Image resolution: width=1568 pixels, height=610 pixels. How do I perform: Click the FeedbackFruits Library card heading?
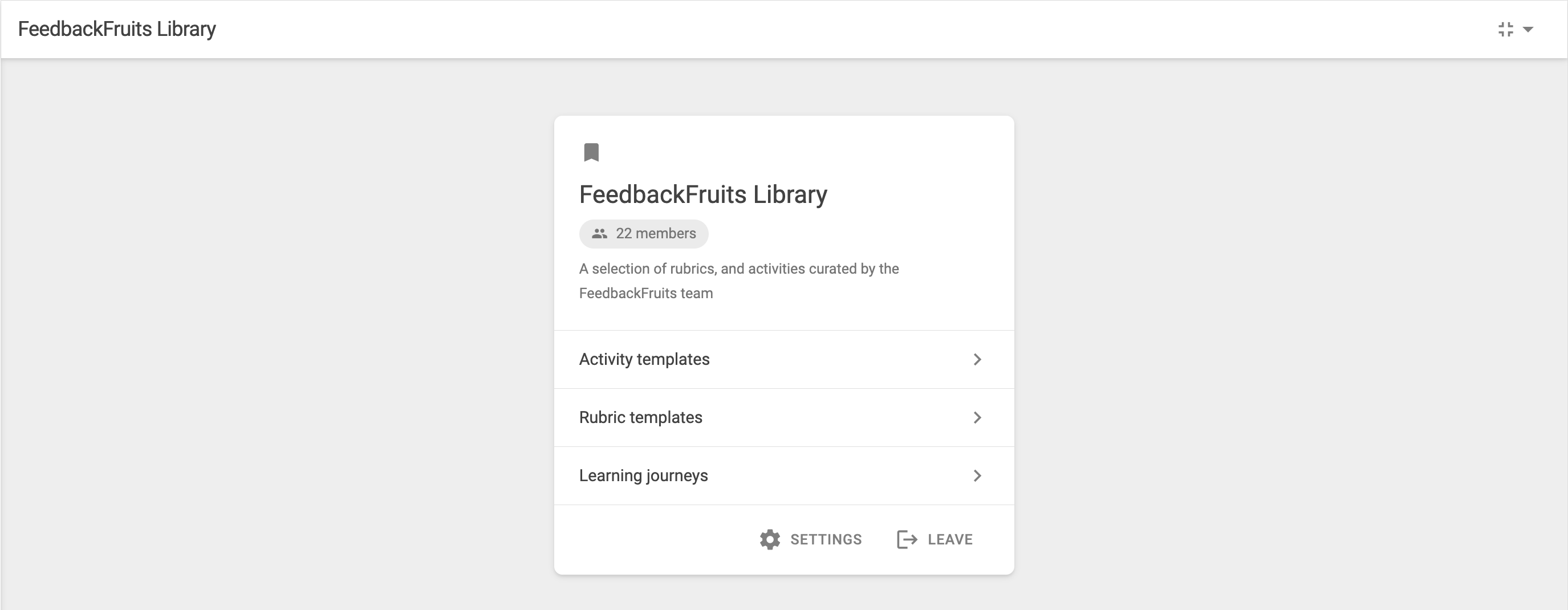pos(703,195)
